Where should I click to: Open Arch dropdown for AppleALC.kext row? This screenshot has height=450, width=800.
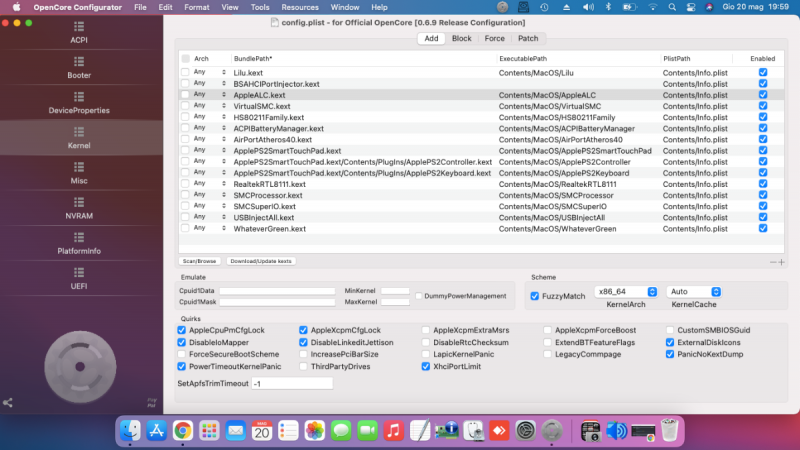(x=208, y=95)
